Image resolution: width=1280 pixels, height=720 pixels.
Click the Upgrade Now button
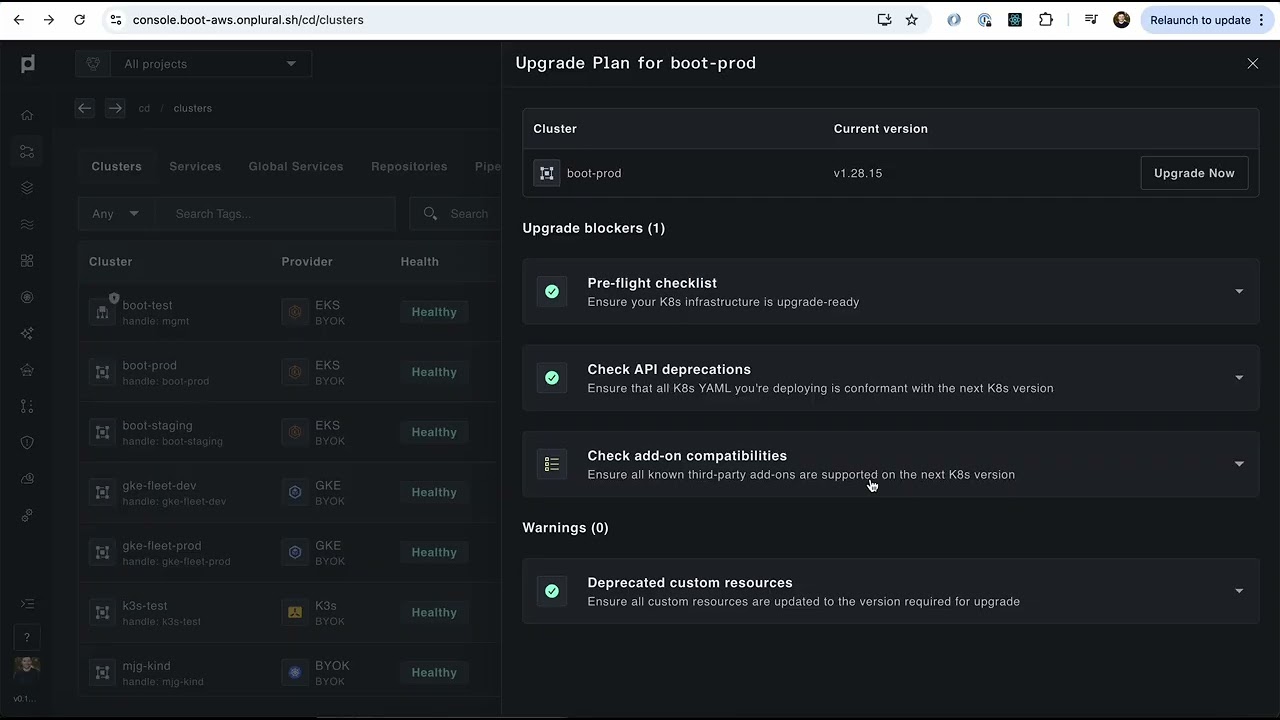[x=1194, y=173]
